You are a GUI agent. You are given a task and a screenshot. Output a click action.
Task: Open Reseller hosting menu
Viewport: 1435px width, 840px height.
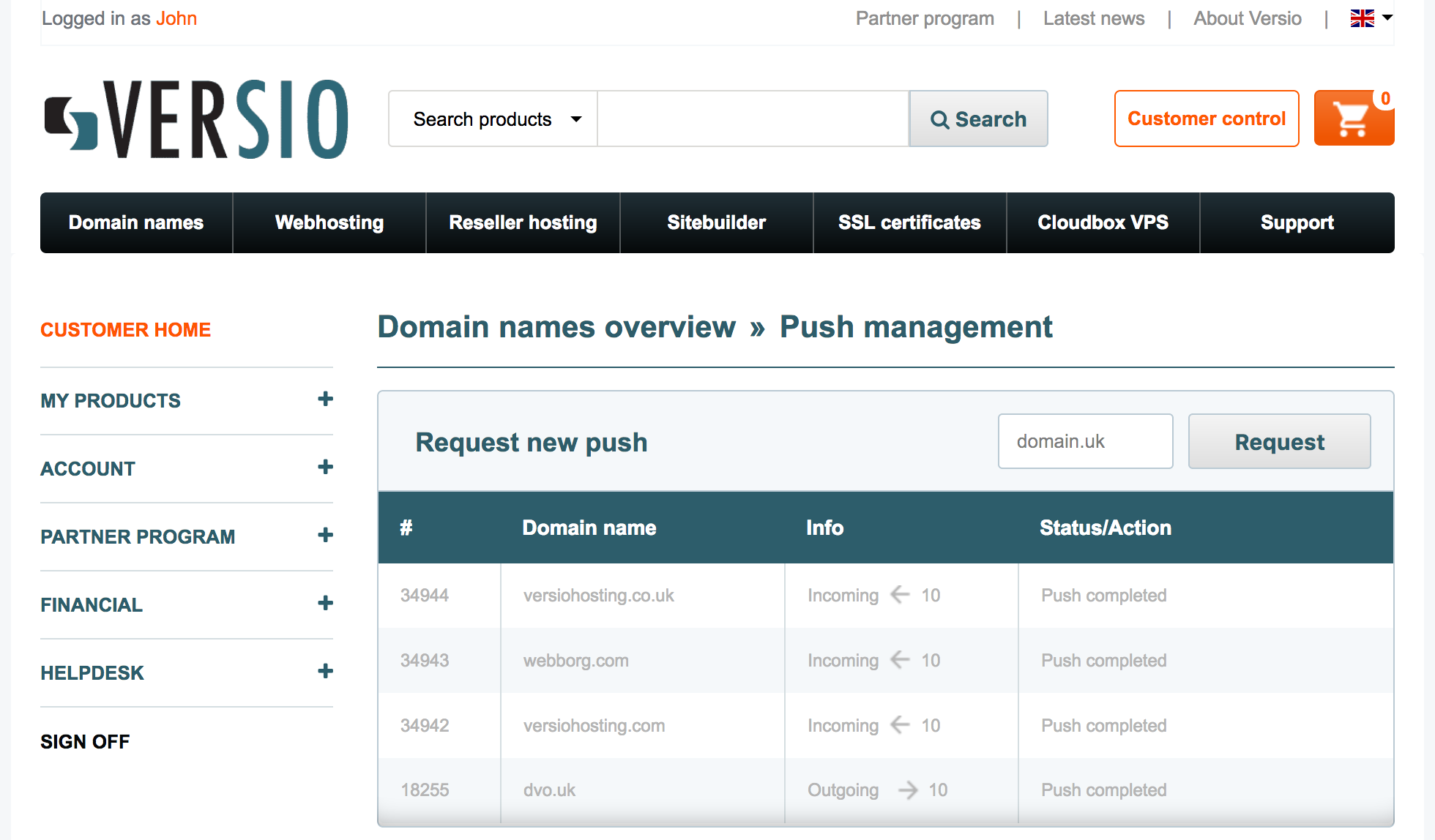523,222
